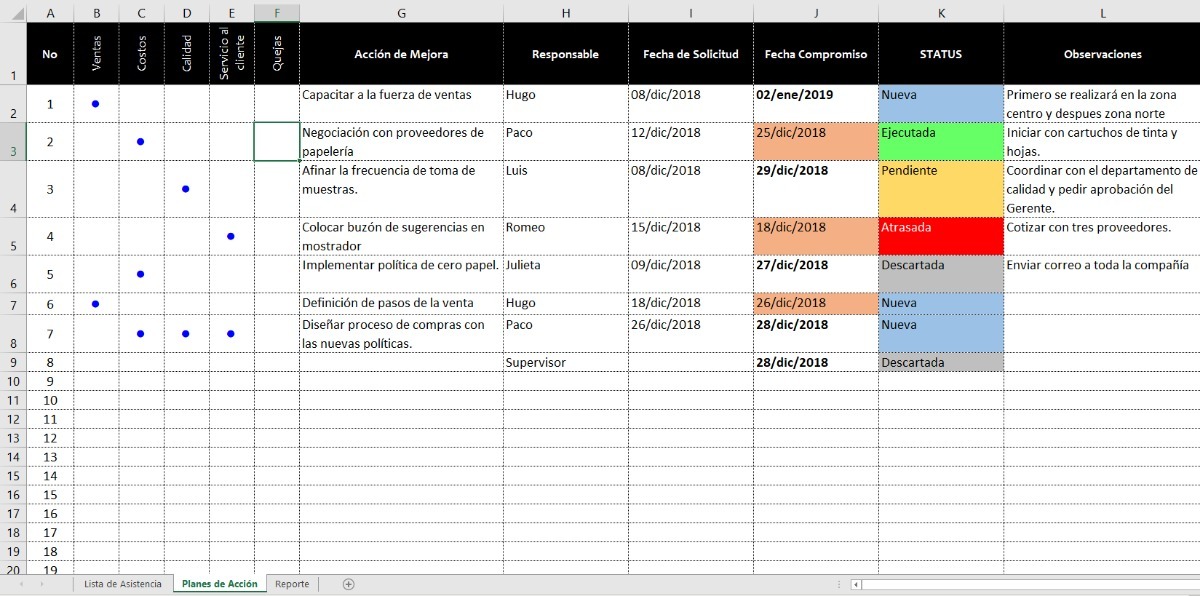Select column L header
Image resolution: width=1200 pixels, height=596 pixels.
(1102, 13)
